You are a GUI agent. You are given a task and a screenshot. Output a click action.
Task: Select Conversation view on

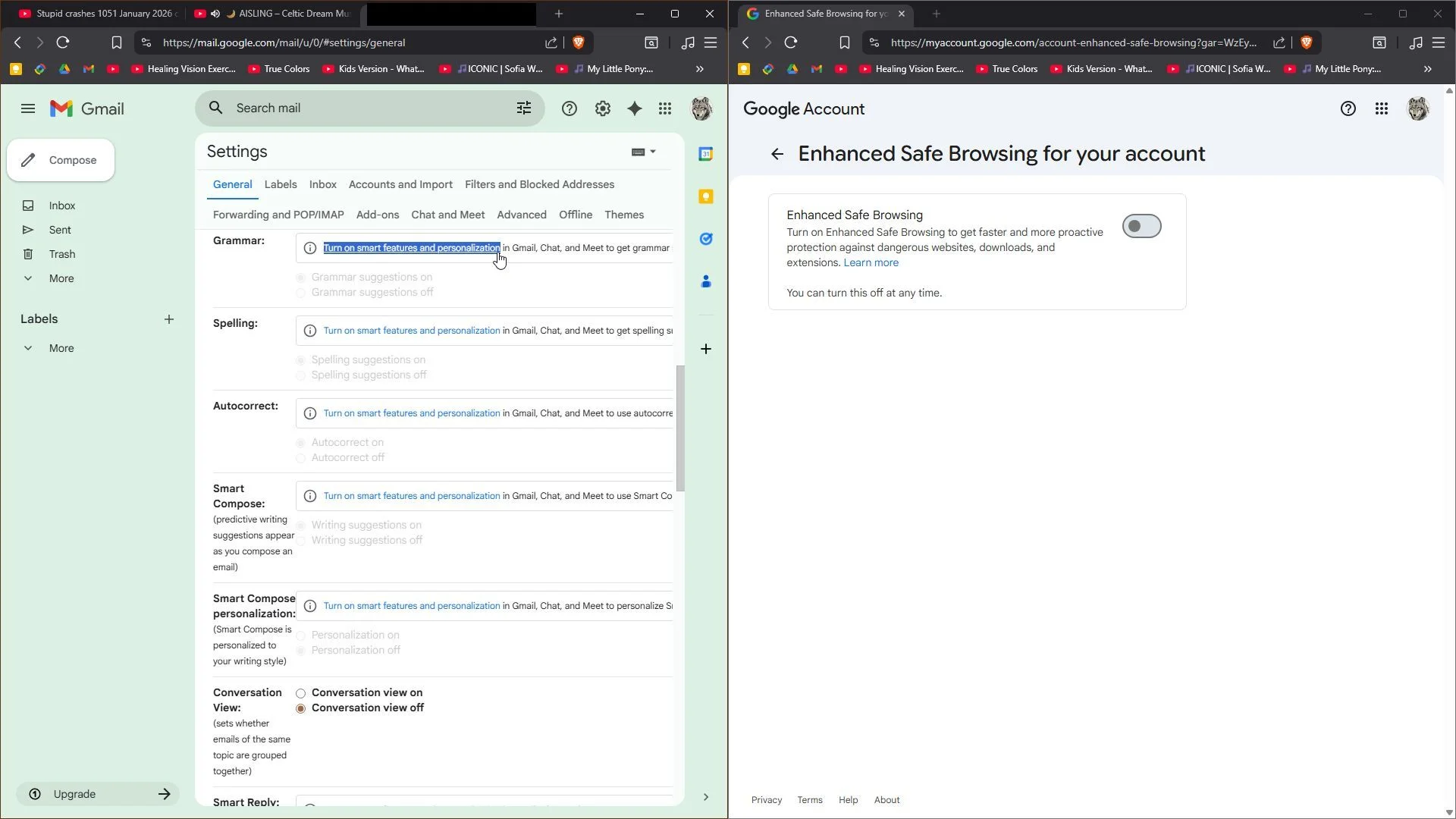point(301,693)
